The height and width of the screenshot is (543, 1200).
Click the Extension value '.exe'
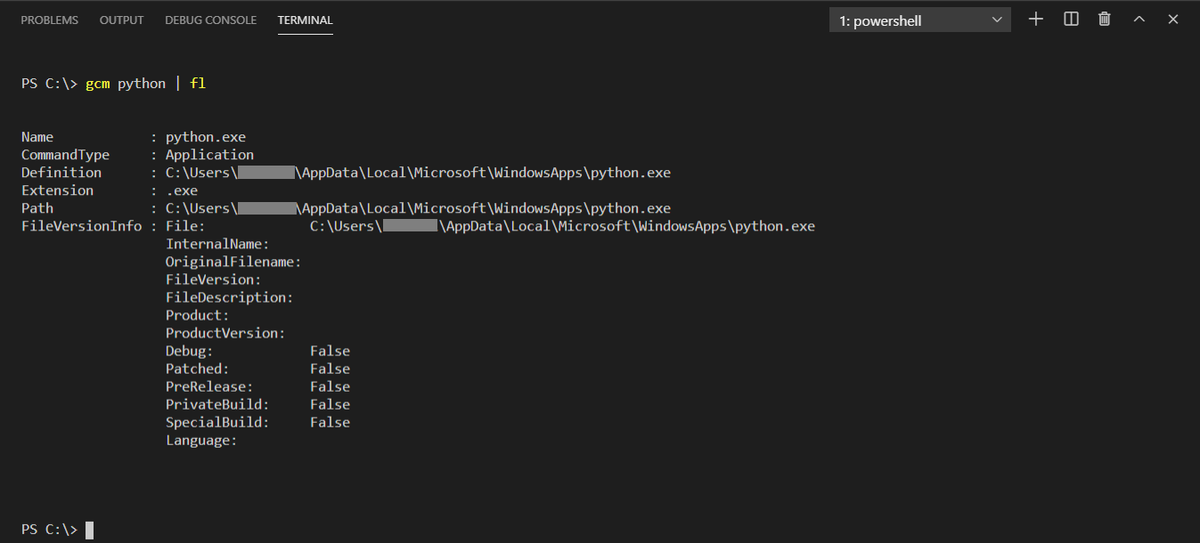182,191
